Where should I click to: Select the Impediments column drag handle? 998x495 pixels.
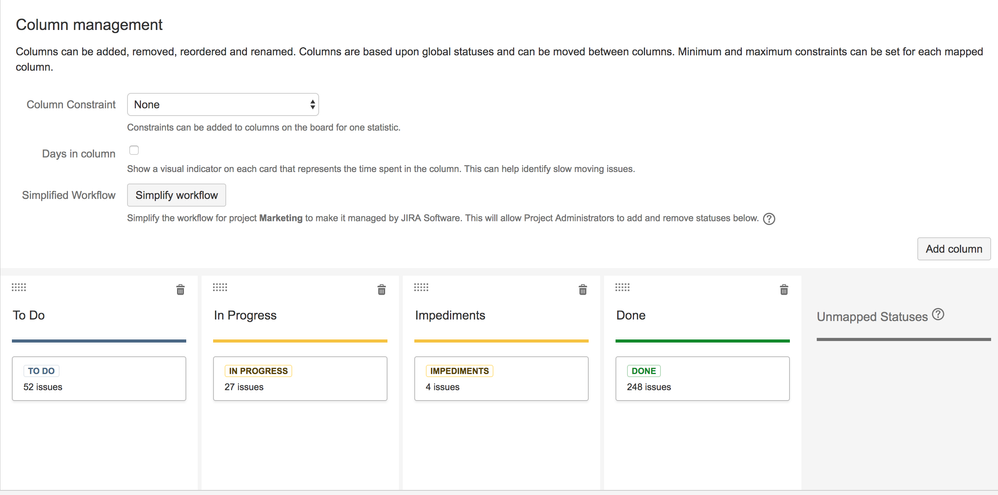pos(421,288)
